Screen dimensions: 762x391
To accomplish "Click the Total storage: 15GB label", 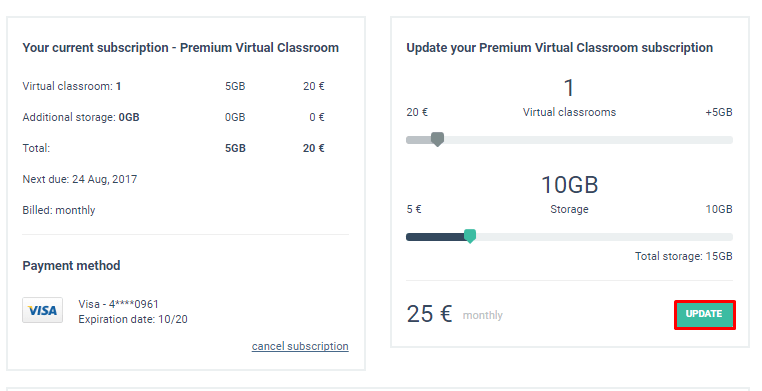I will pyautogui.click(x=683, y=256).
